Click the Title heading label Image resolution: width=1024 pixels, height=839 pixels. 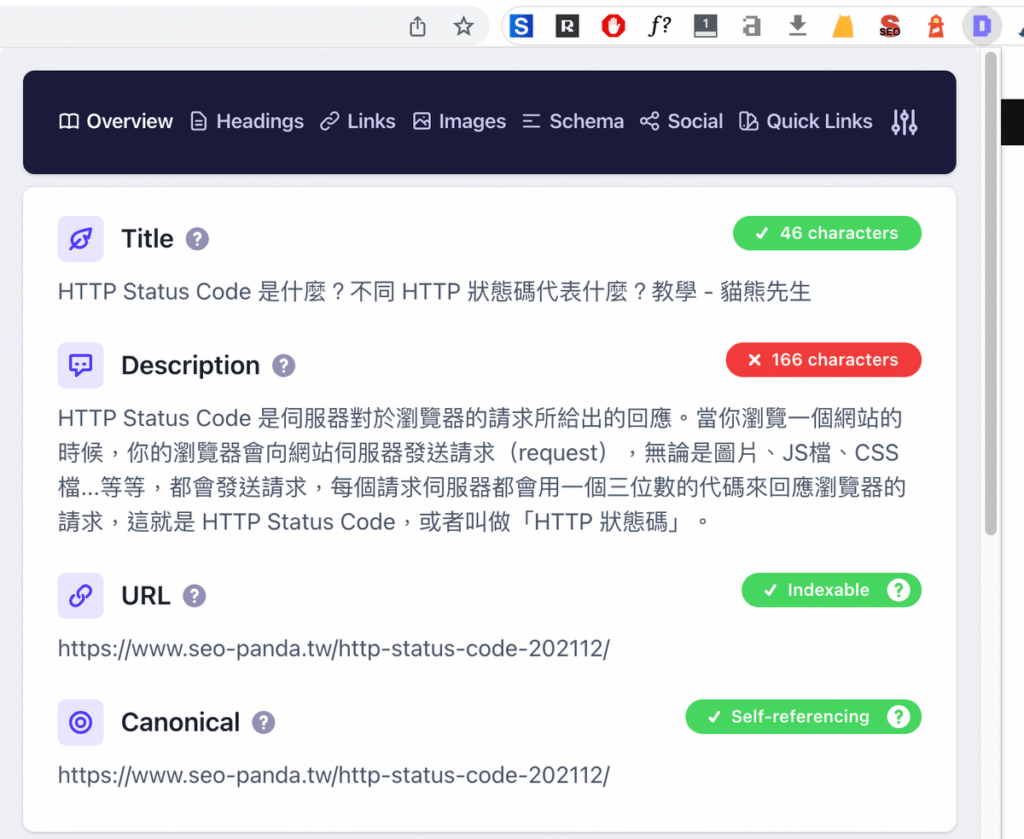click(x=148, y=239)
